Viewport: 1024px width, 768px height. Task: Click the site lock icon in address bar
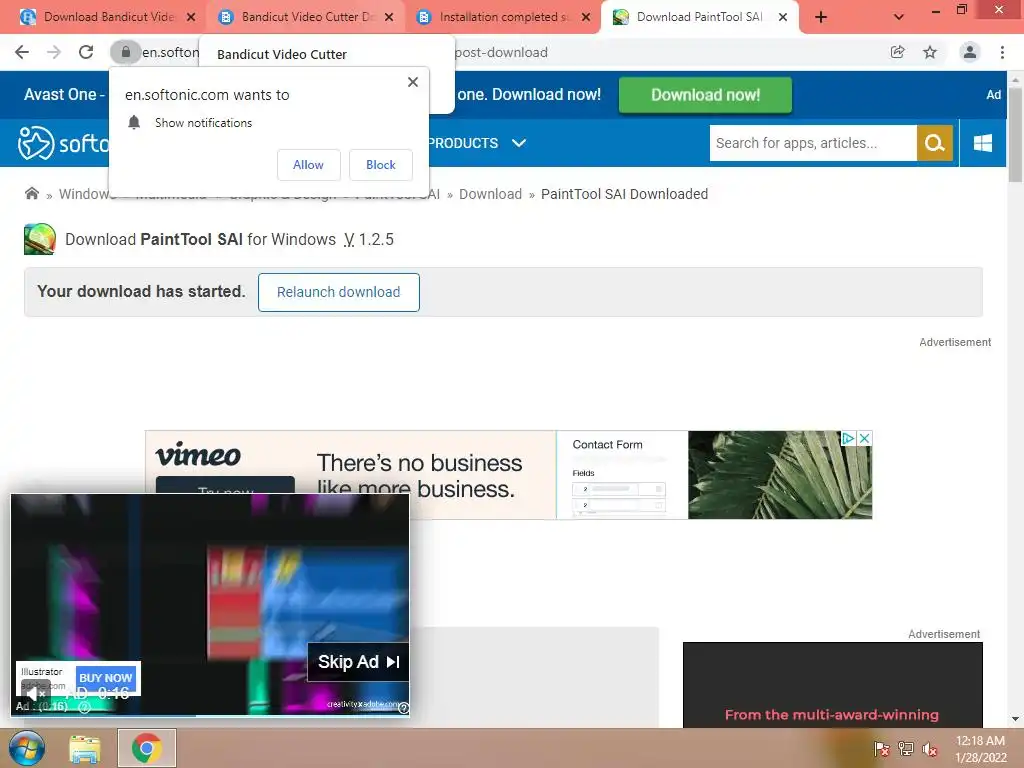pos(125,52)
